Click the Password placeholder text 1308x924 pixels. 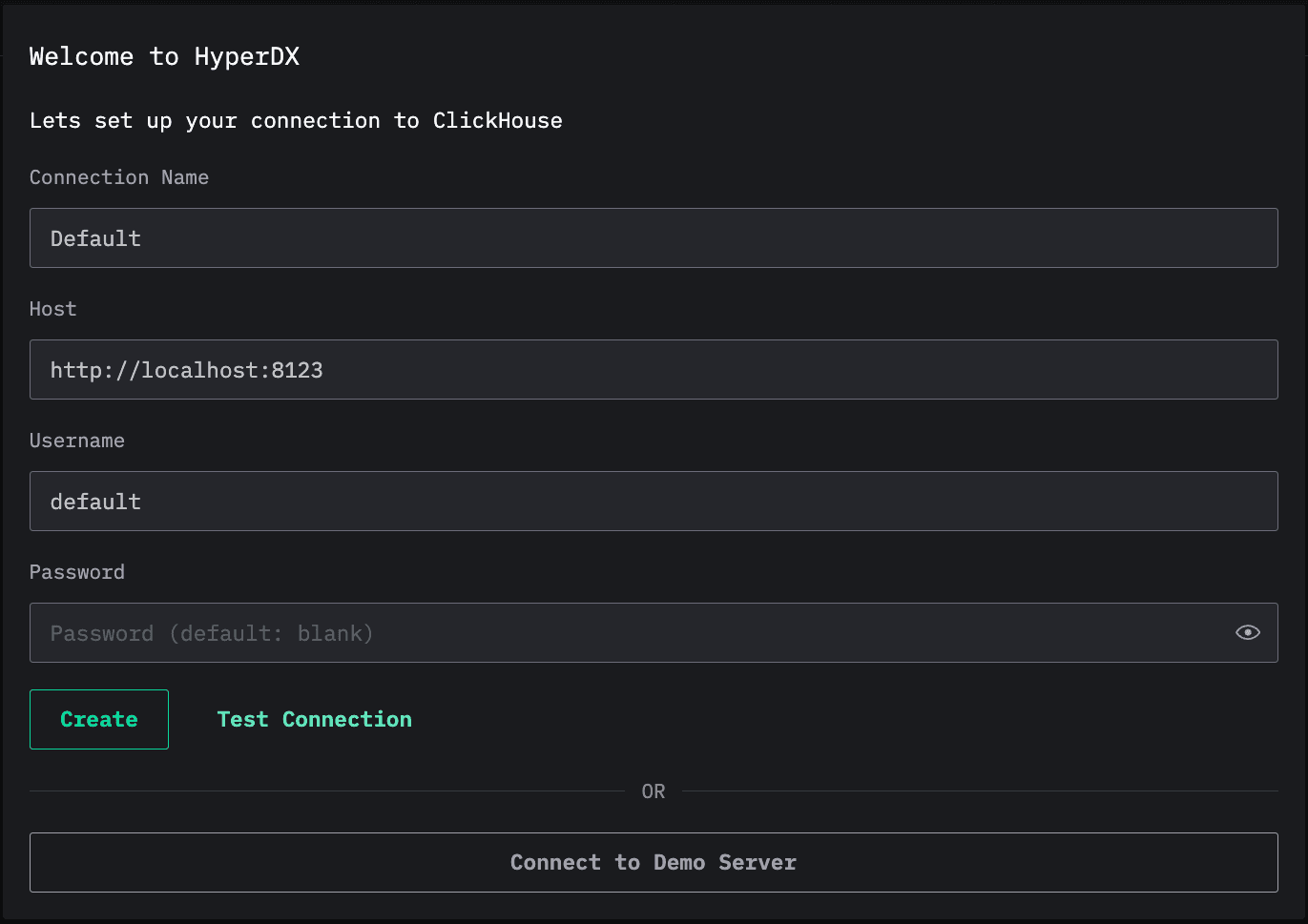[211, 632]
